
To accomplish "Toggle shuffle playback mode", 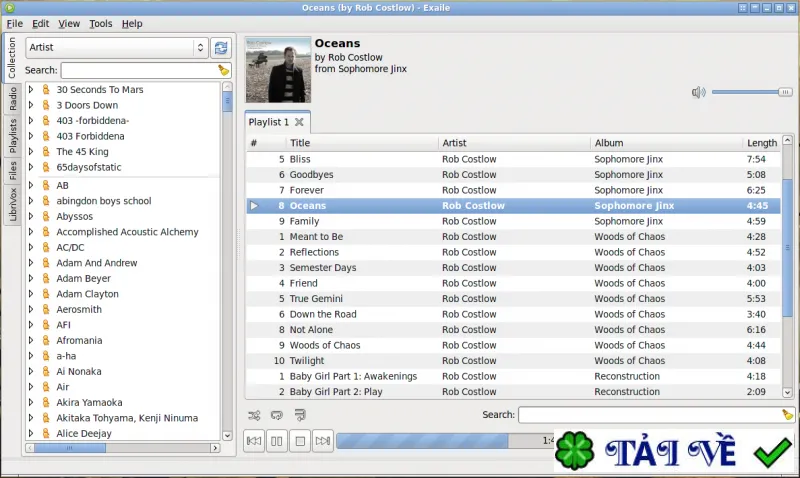I will [x=254, y=415].
